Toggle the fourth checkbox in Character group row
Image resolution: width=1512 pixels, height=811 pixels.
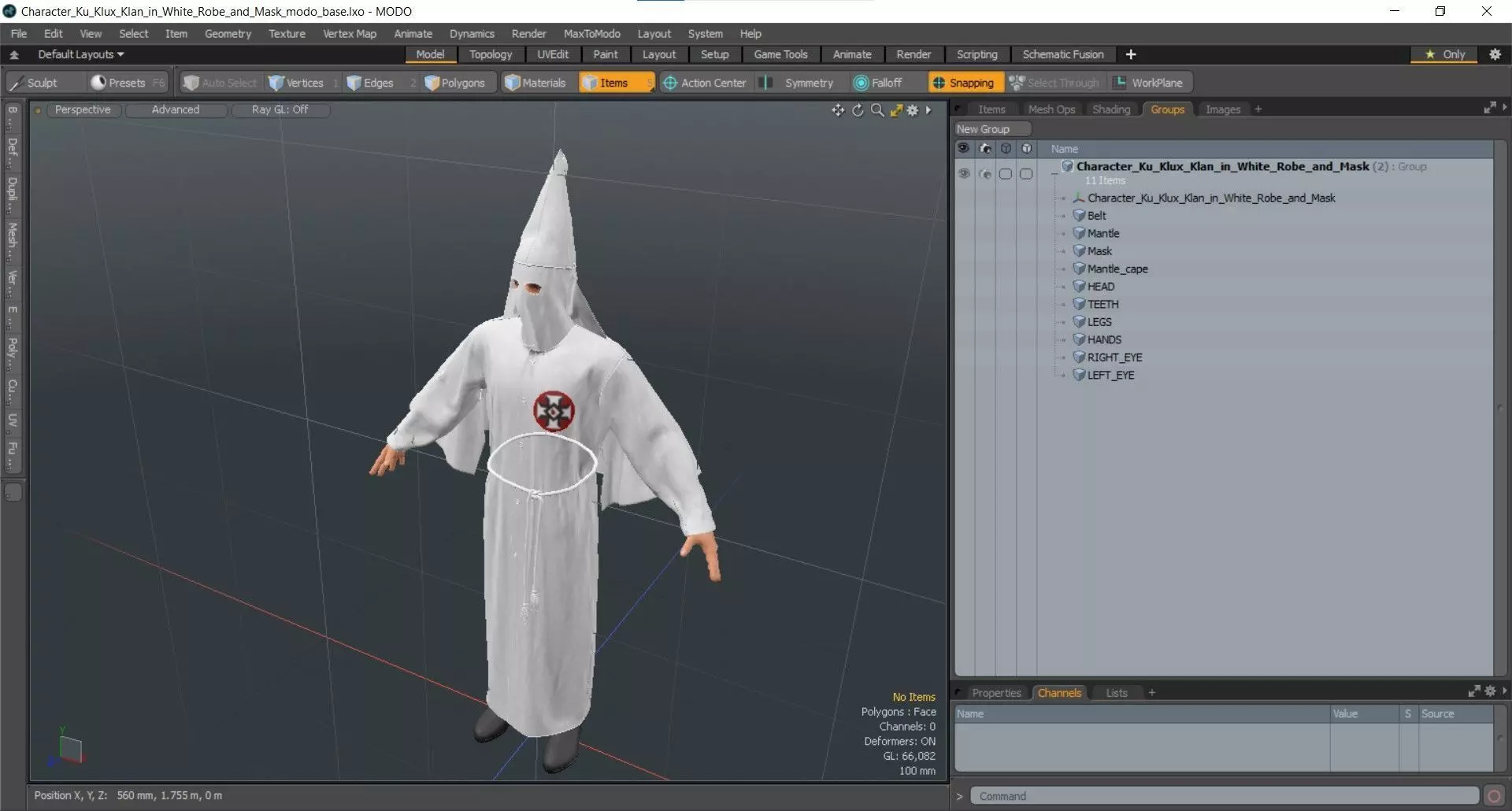coord(1026,173)
